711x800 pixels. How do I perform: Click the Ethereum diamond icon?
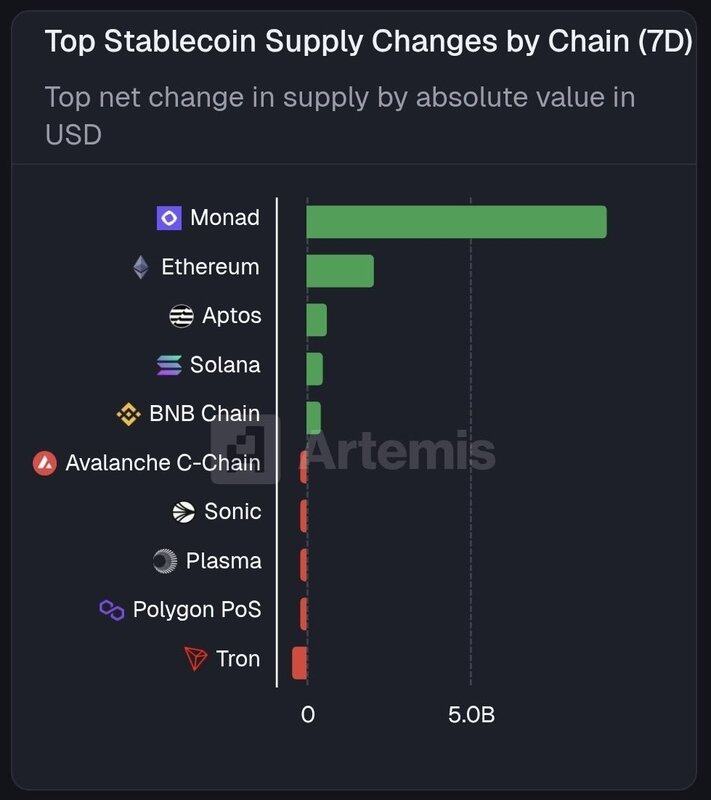(x=141, y=267)
